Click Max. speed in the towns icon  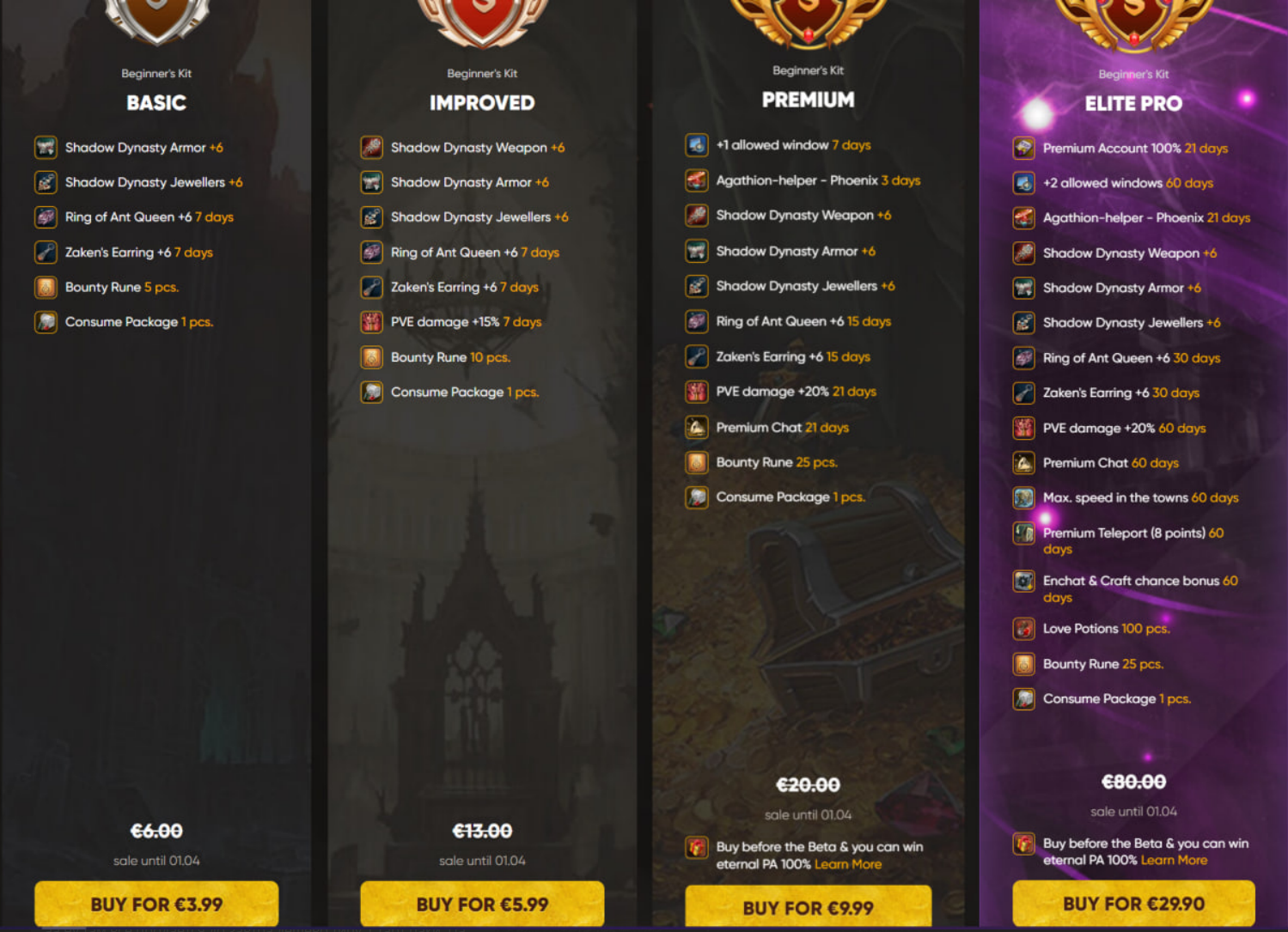[x=1023, y=497]
